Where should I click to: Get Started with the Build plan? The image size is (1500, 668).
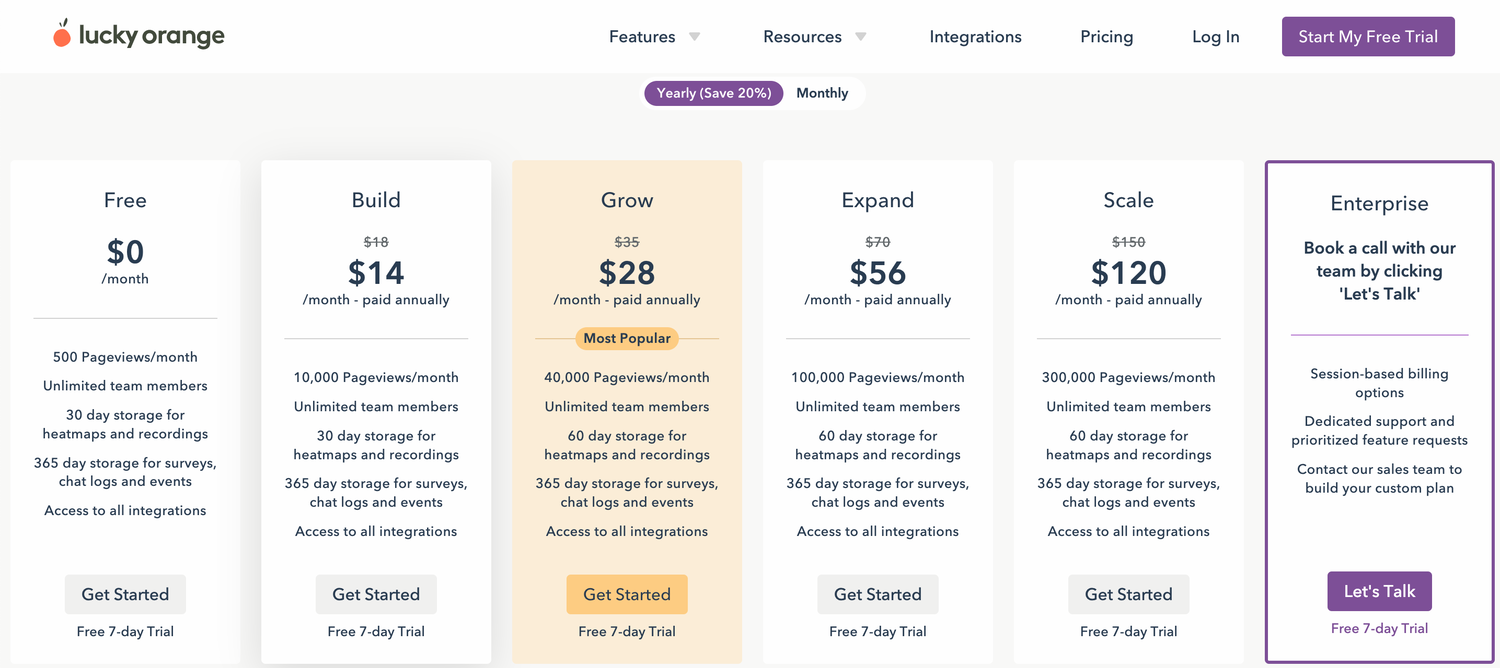click(x=376, y=594)
